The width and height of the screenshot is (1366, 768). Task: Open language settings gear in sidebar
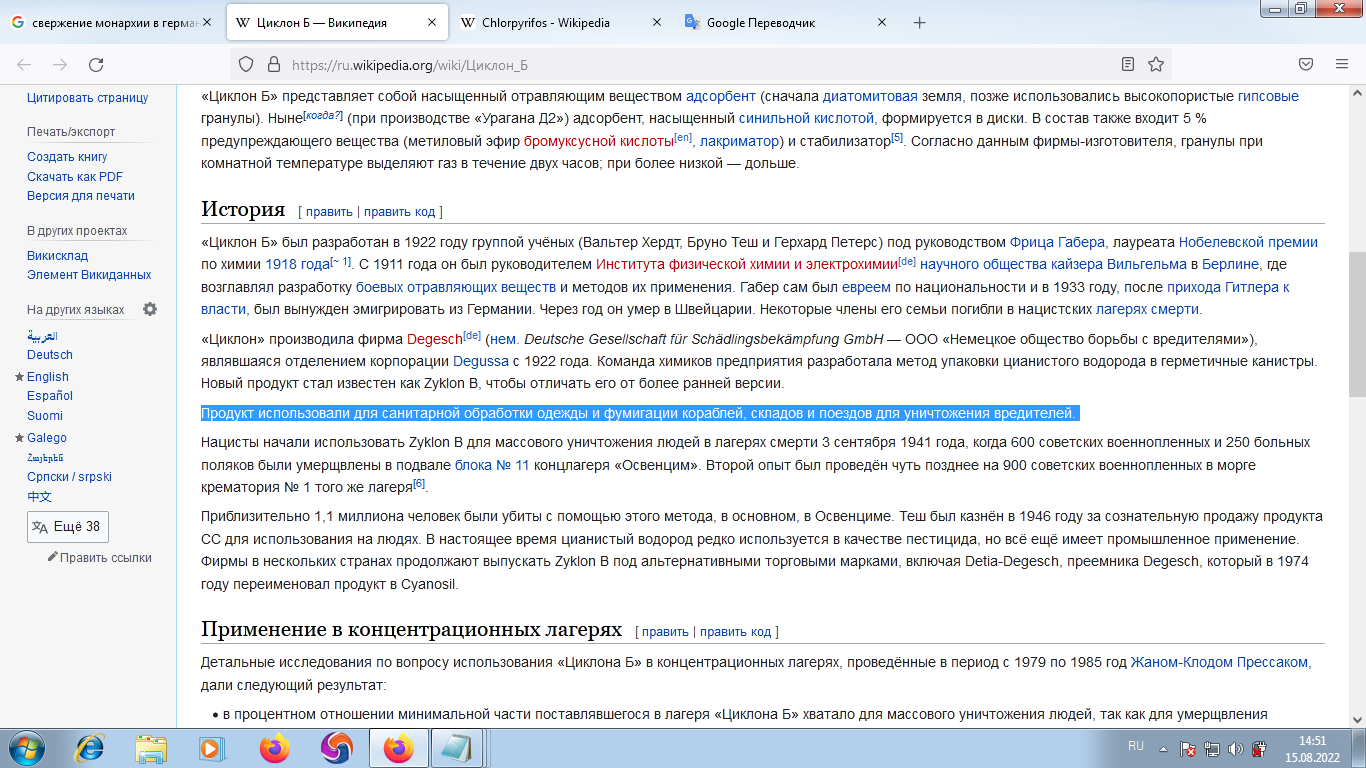point(150,309)
